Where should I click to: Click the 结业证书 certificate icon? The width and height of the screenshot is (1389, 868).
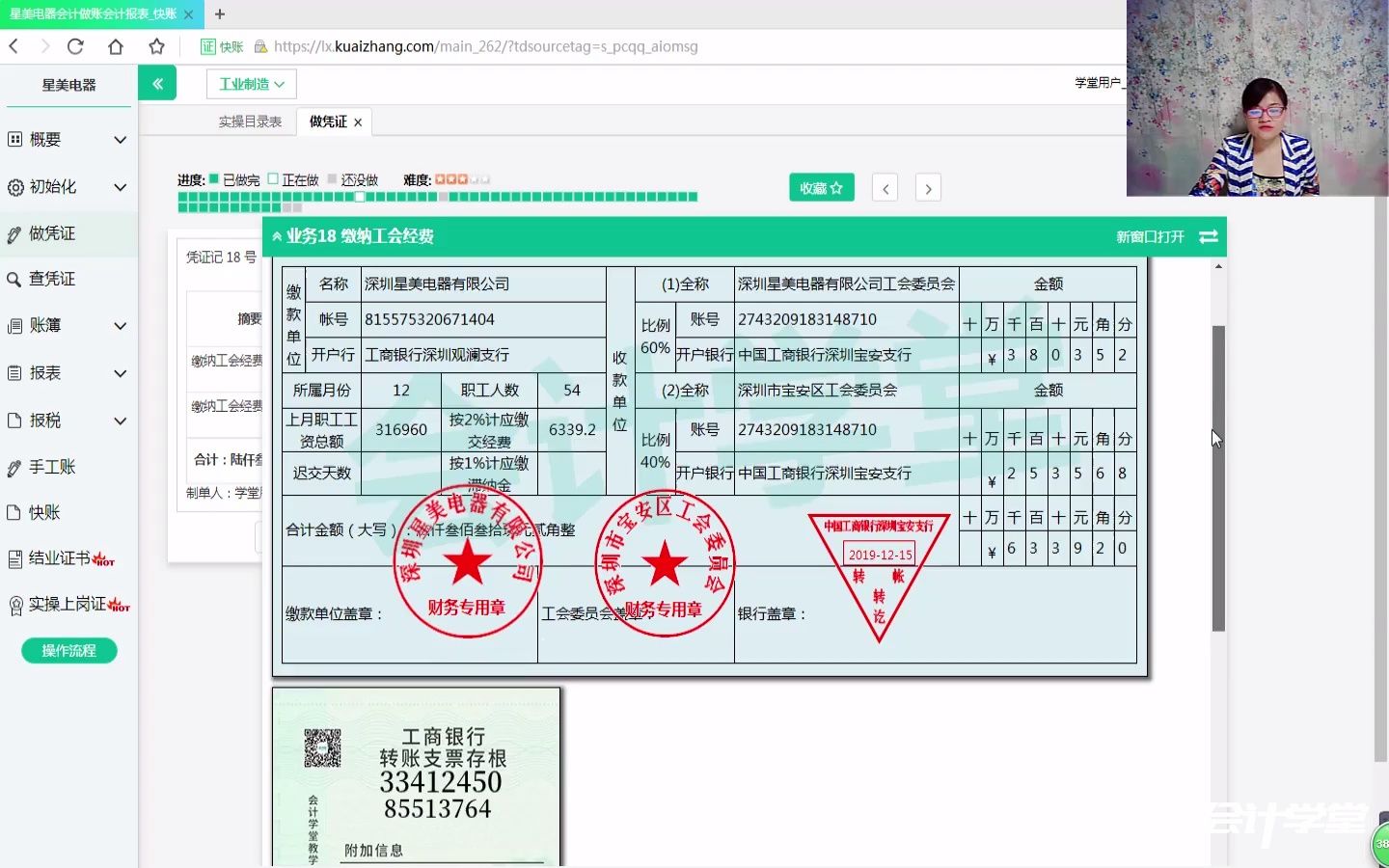coord(14,559)
